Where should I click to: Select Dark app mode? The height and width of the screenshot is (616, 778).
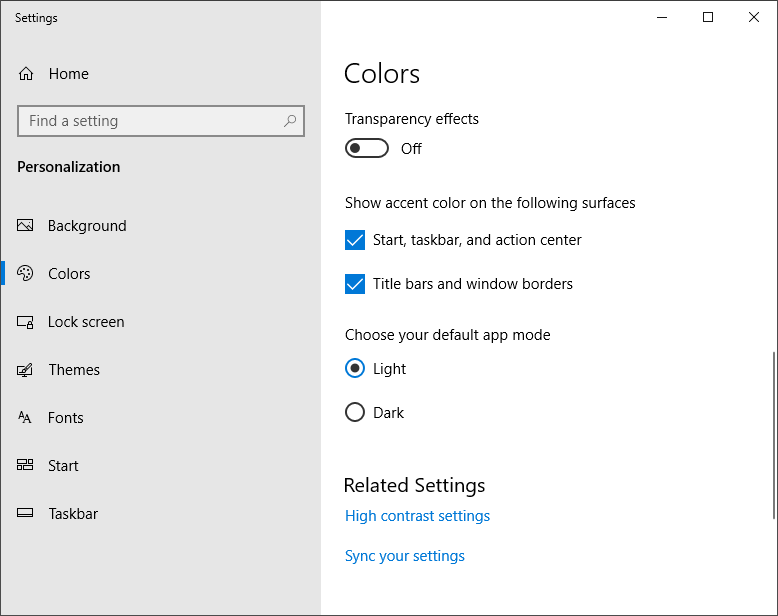(355, 413)
